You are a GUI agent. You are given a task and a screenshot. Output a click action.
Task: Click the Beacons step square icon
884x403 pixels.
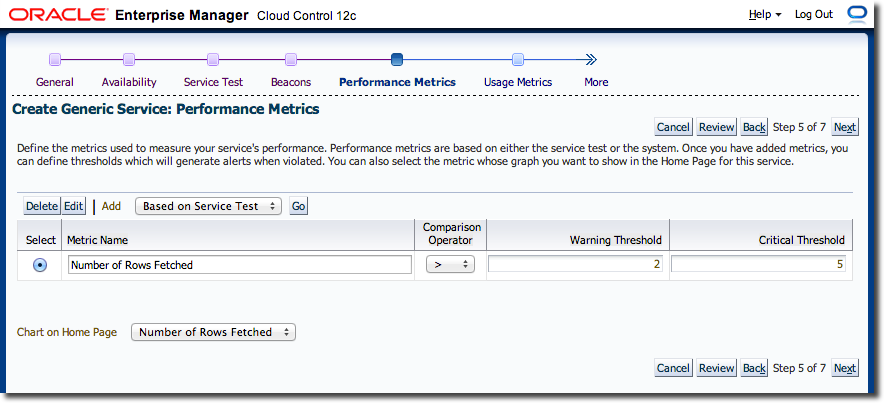click(x=291, y=59)
